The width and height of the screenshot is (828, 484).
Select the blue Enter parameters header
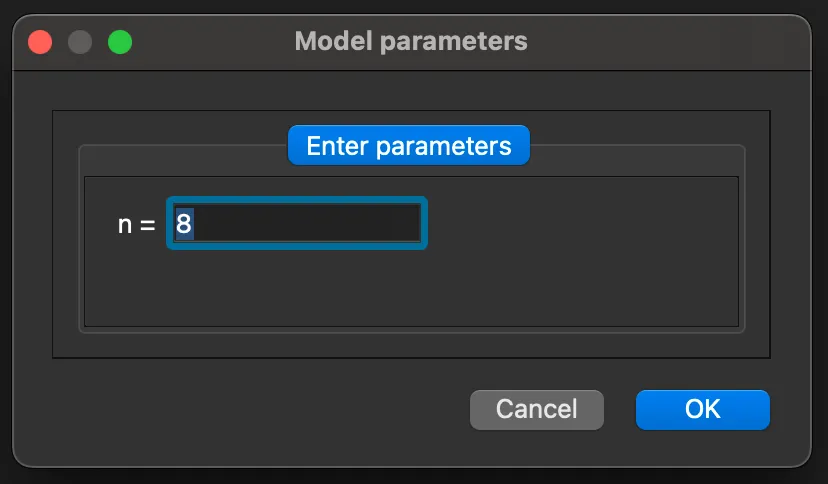[x=408, y=146]
